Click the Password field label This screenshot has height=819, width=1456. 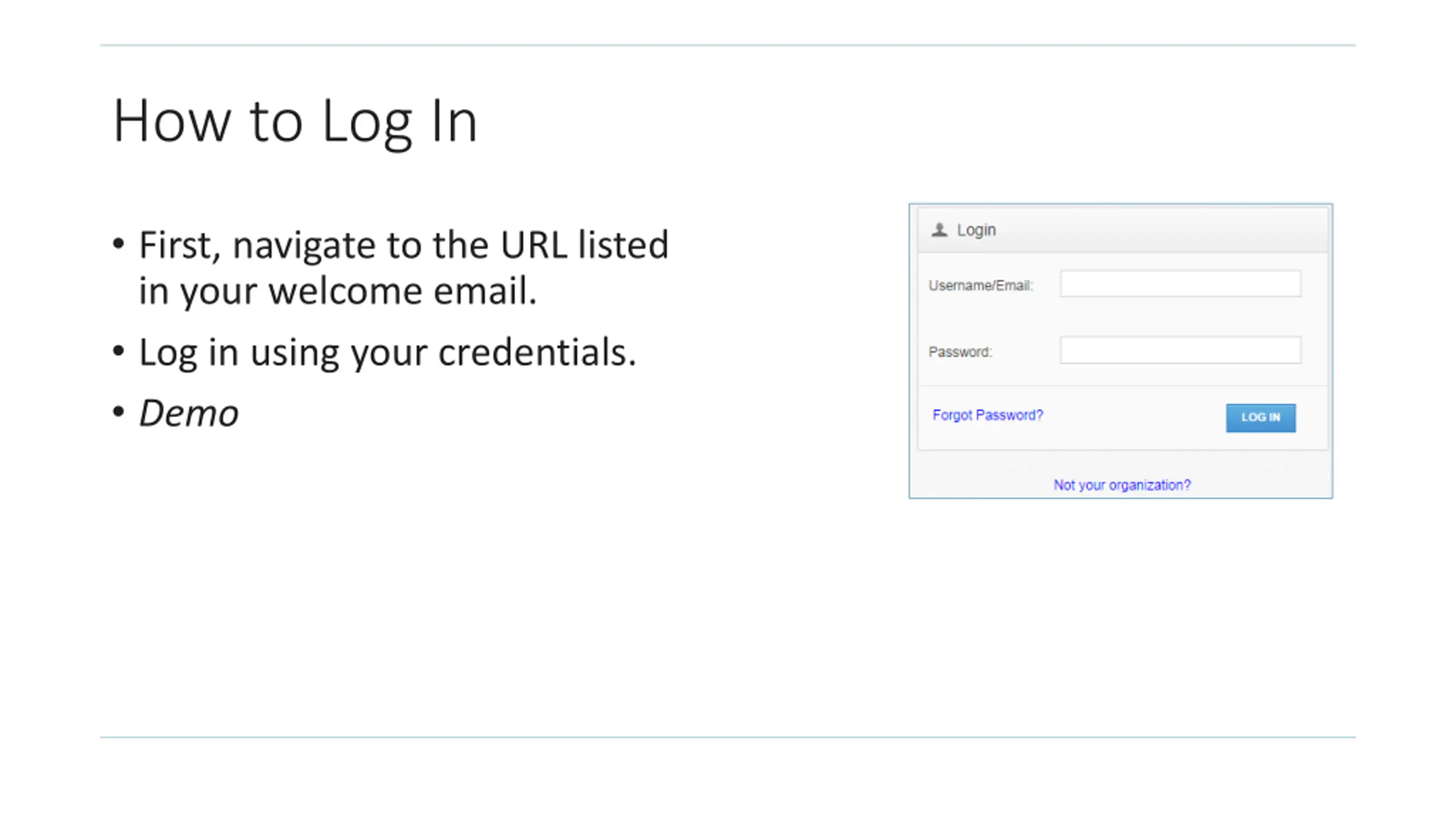pyautogui.click(x=961, y=352)
